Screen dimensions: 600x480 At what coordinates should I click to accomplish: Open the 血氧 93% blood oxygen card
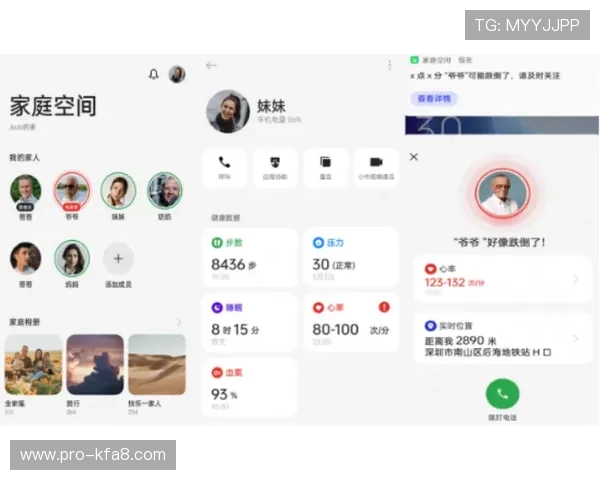click(x=250, y=387)
